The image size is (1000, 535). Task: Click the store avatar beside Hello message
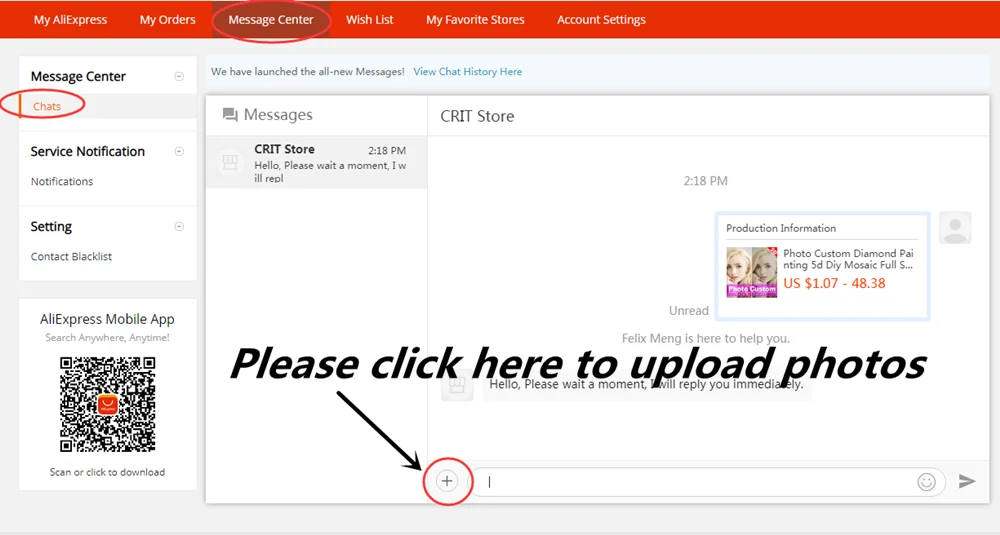(x=457, y=385)
